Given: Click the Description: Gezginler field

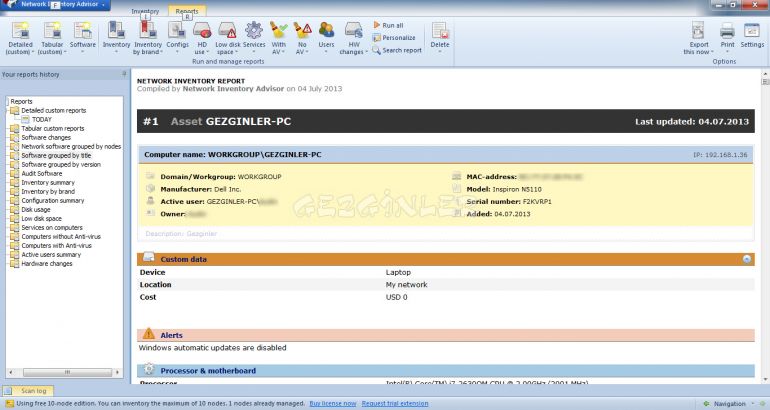Looking at the screenshot, I should click(x=181, y=234).
